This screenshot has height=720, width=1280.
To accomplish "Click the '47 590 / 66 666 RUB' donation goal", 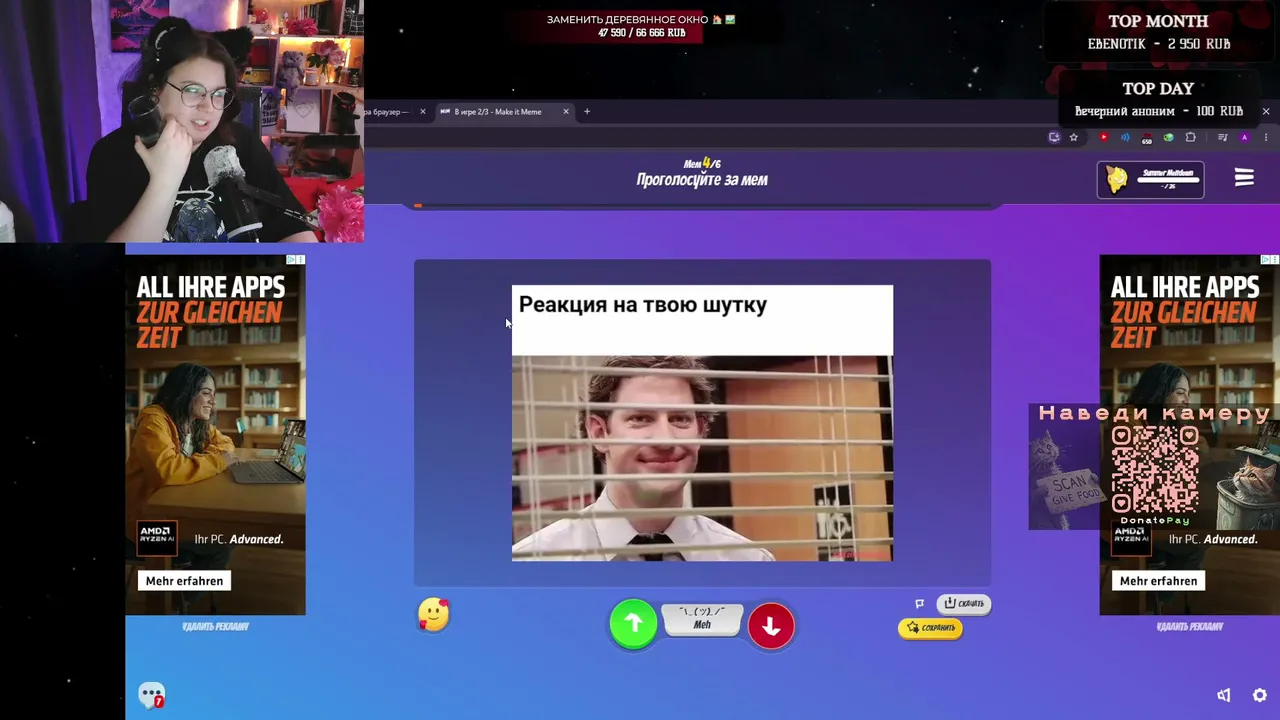I will click(x=642, y=33).
